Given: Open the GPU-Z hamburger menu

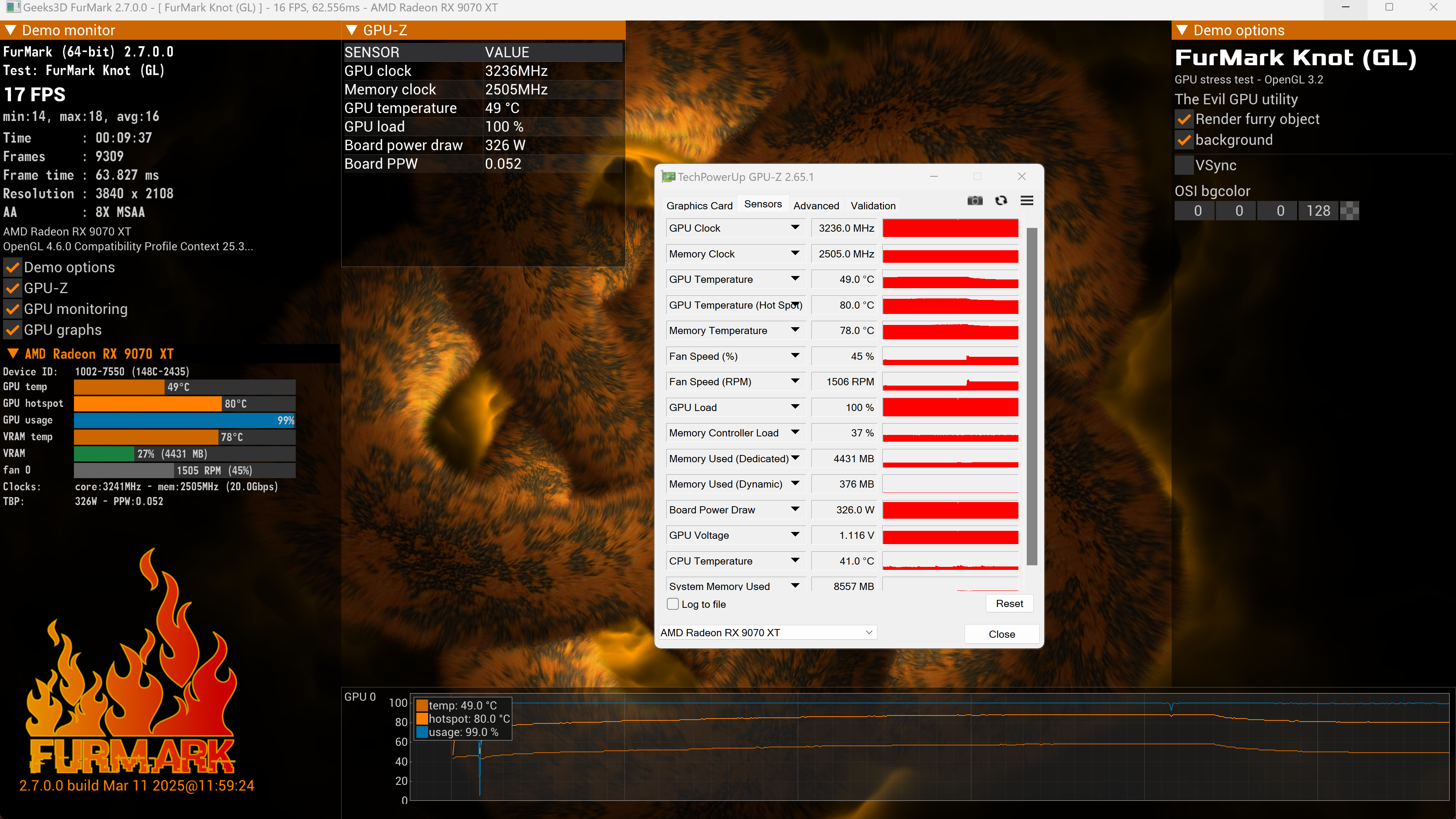Looking at the screenshot, I should (1027, 201).
